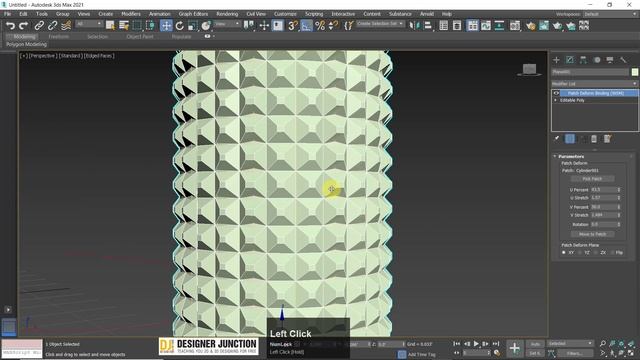Screen dimensions: 640x360
Task: Activate the Select and Rotate tool
Action: [x=180, y=26]
